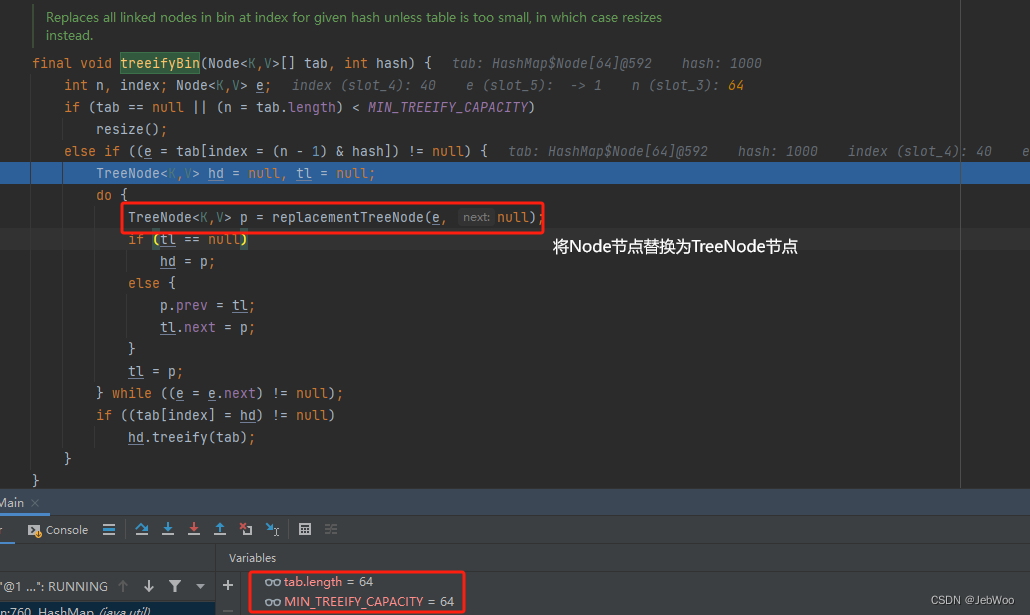
Task: Click the Step Over icon
Action: click(142, 529)
